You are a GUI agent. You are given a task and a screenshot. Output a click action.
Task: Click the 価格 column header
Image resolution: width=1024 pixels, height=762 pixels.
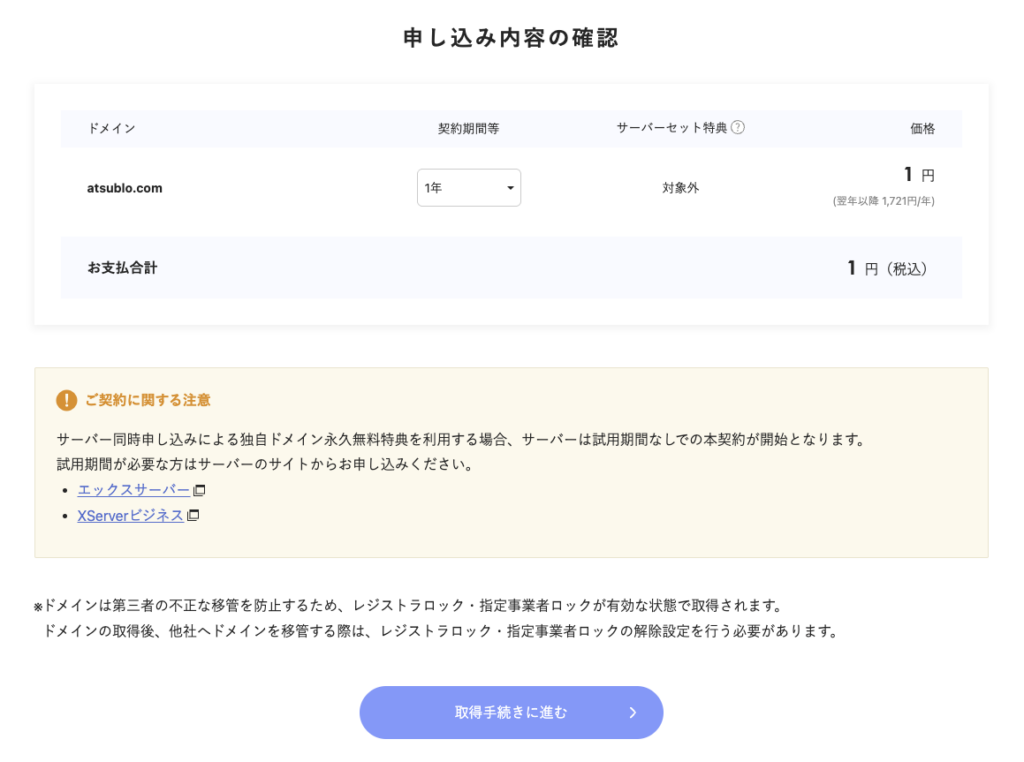pos(922,129)
